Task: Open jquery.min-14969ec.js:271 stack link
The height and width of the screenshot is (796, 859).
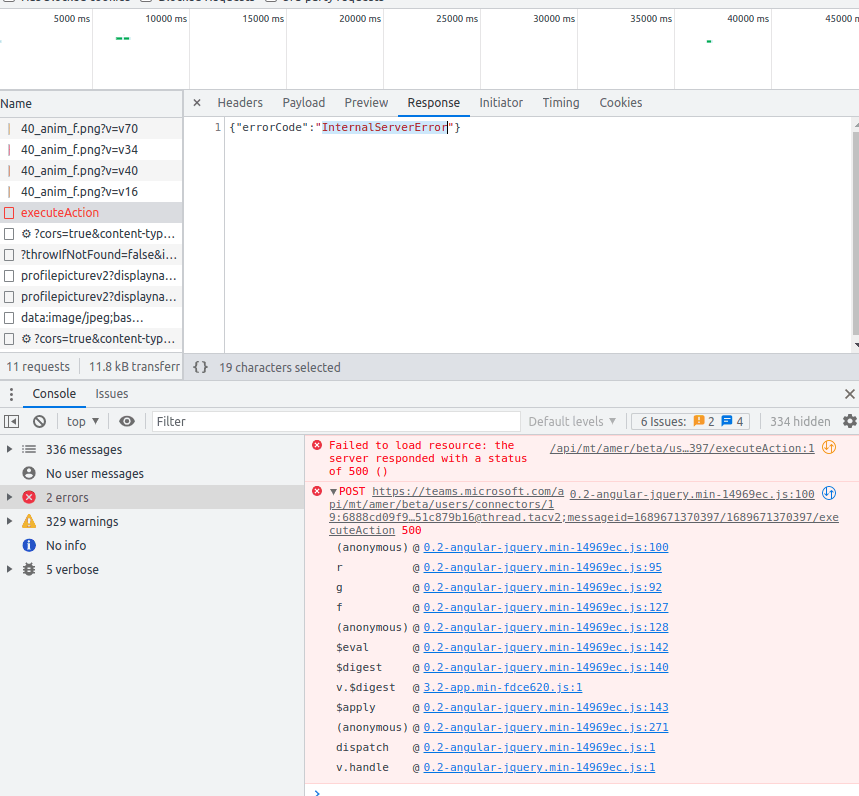Action: coord(546,727)
